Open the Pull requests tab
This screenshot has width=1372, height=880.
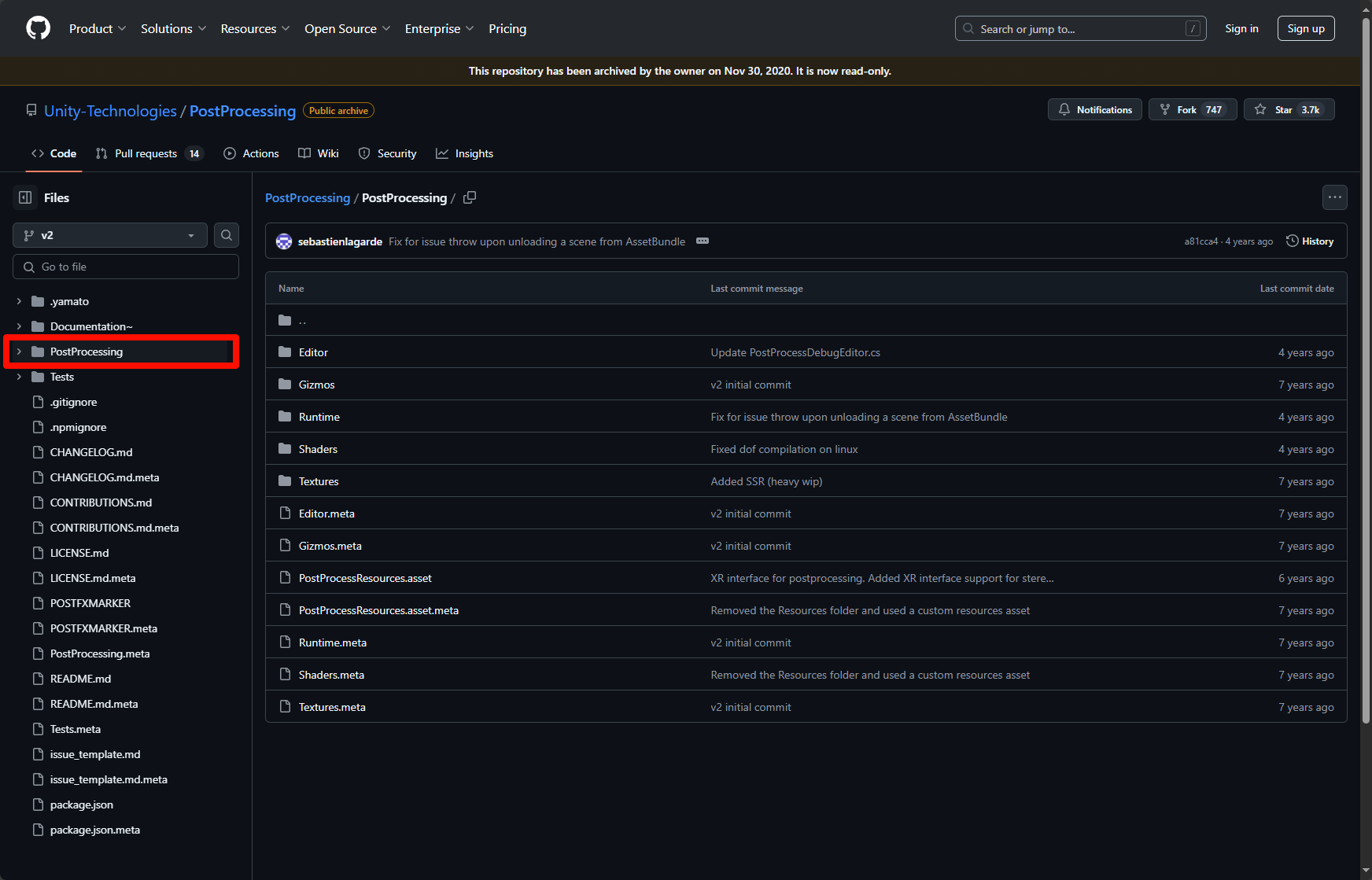(149, 153)
